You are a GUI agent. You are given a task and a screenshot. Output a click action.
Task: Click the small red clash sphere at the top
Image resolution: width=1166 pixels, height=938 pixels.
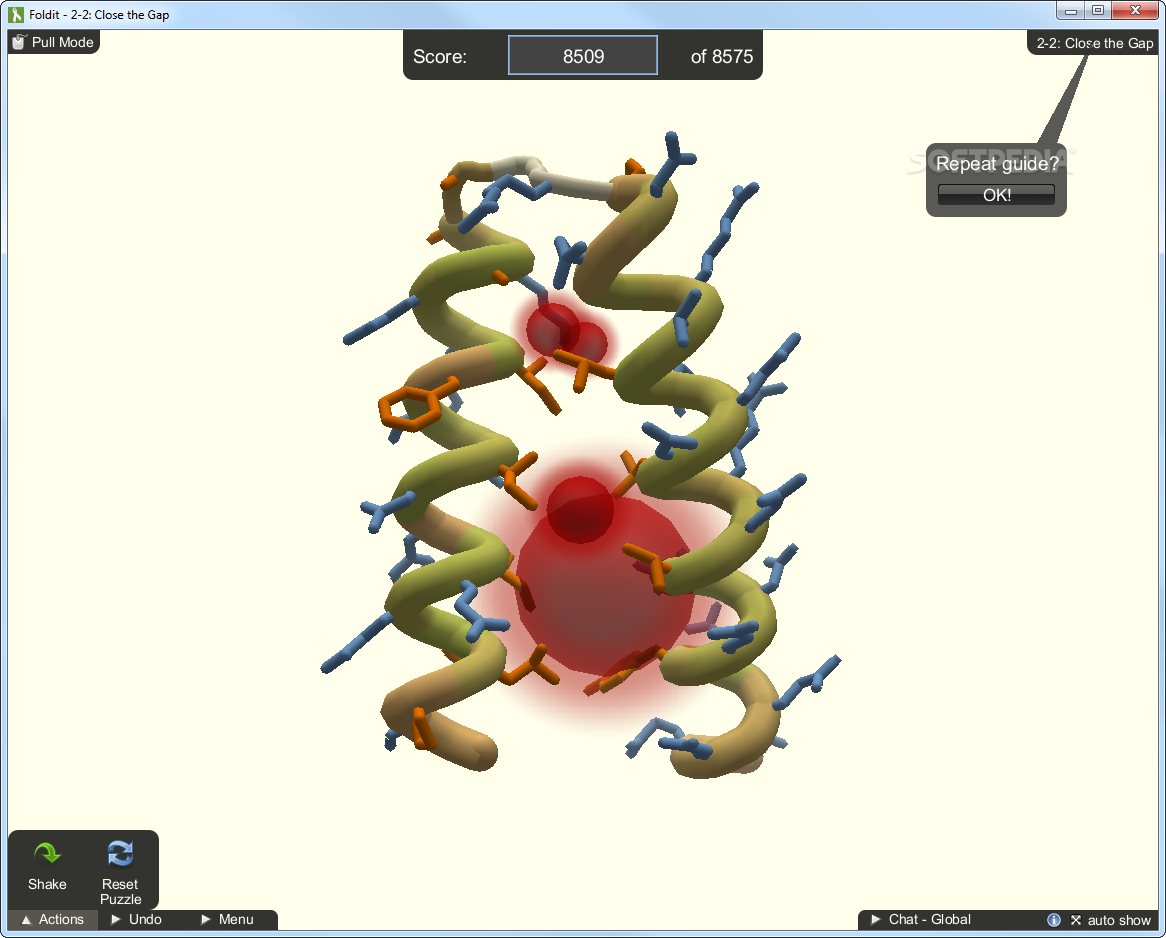(x=553, y=328)
